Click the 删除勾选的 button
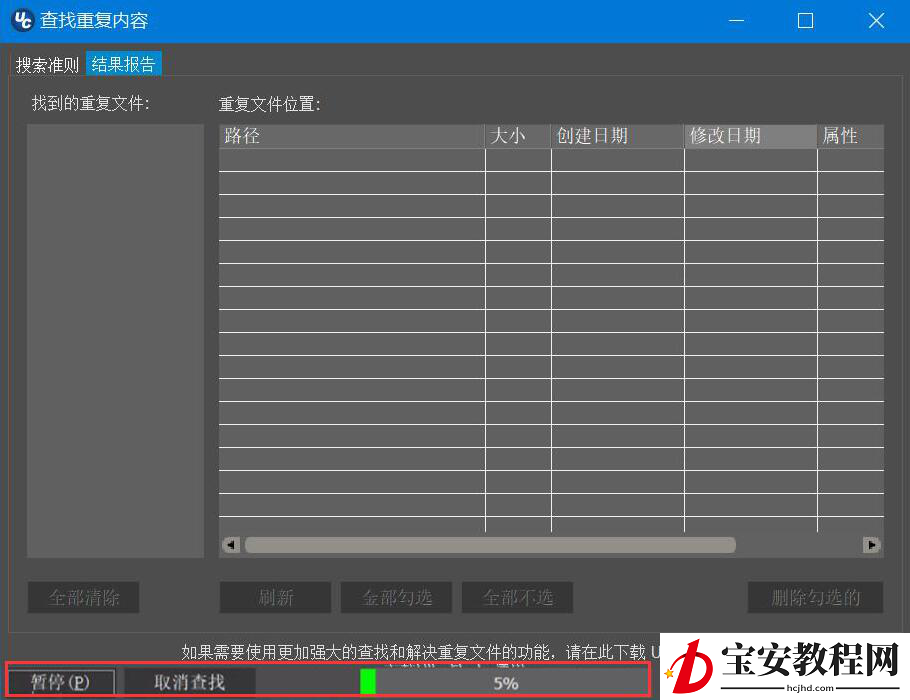This screenshot has width=910, height=700. pyautogui.click(x=815, y=597)
